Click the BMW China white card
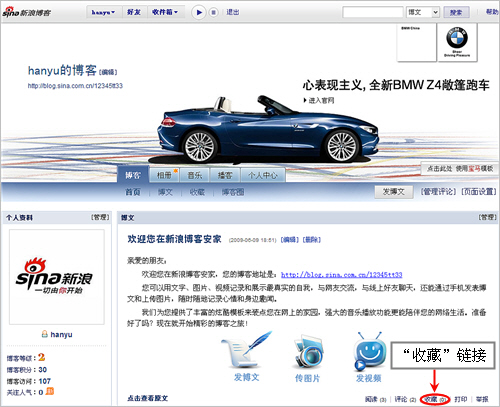The height and width of the screenshot is (407, 500). (417, 43)
